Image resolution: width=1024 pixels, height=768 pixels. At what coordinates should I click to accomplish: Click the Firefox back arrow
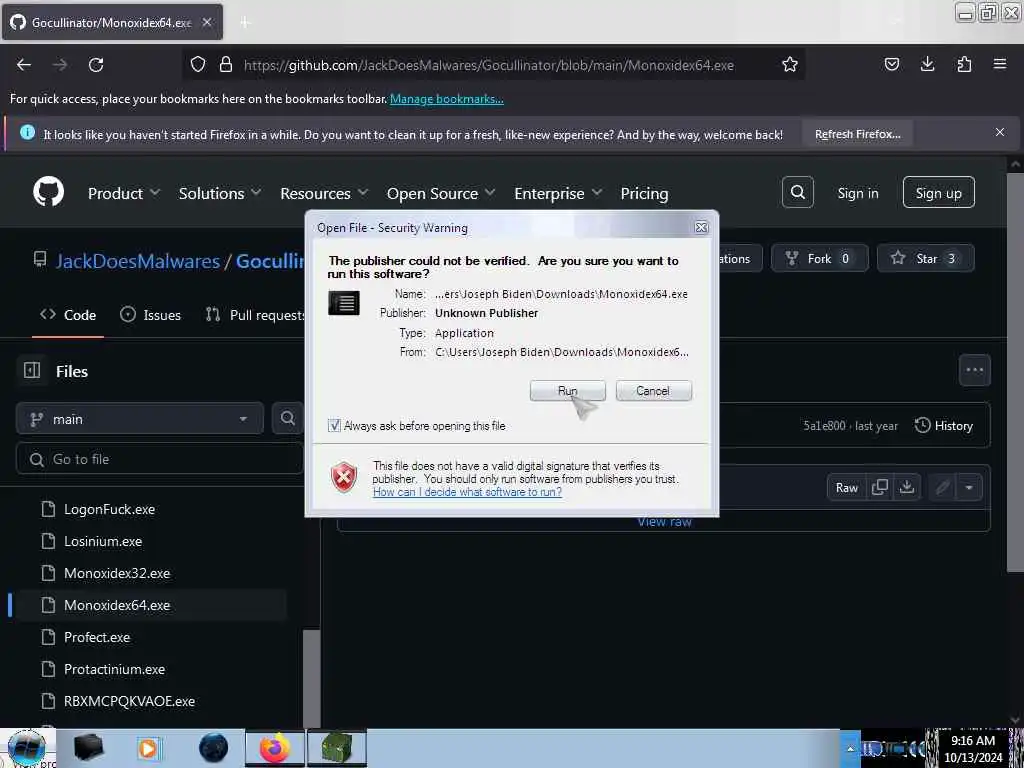[24, 65]
